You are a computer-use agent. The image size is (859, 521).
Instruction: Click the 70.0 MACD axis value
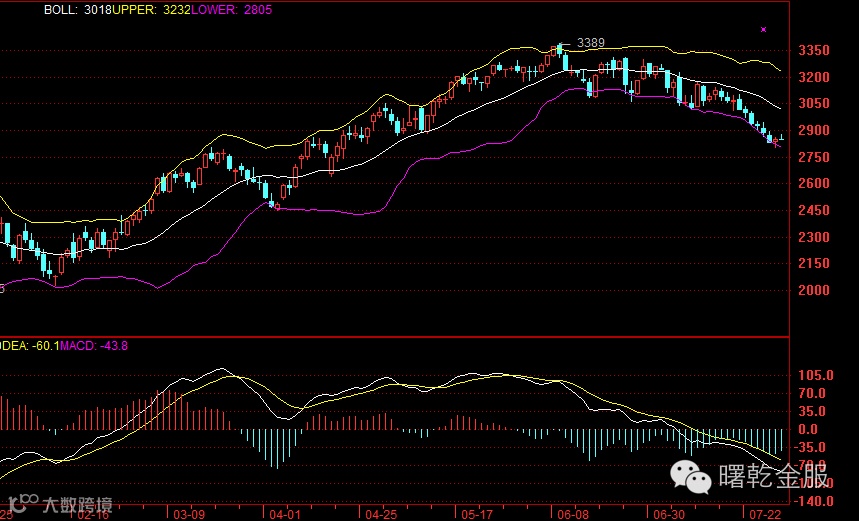click(x=812, y=393)
